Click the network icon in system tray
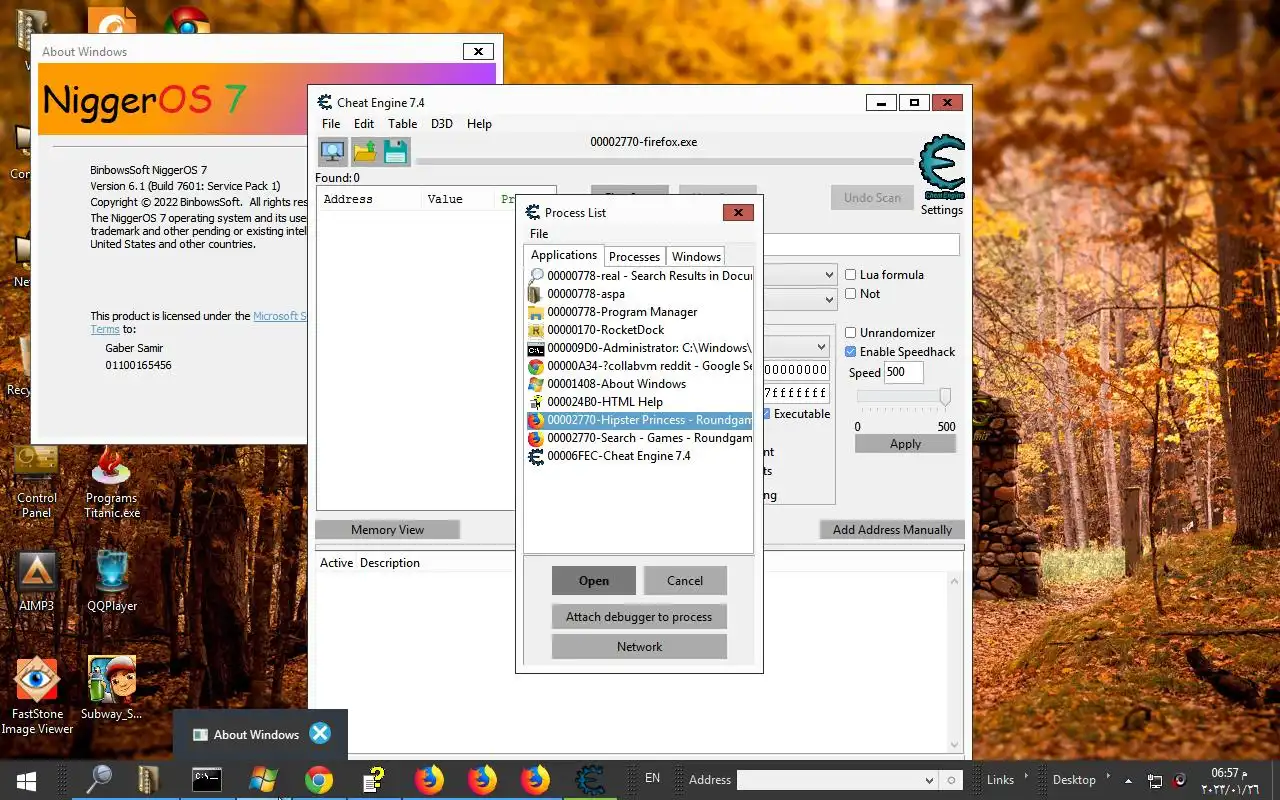This screenshot has width=1280, height=800. [1155, 780]
